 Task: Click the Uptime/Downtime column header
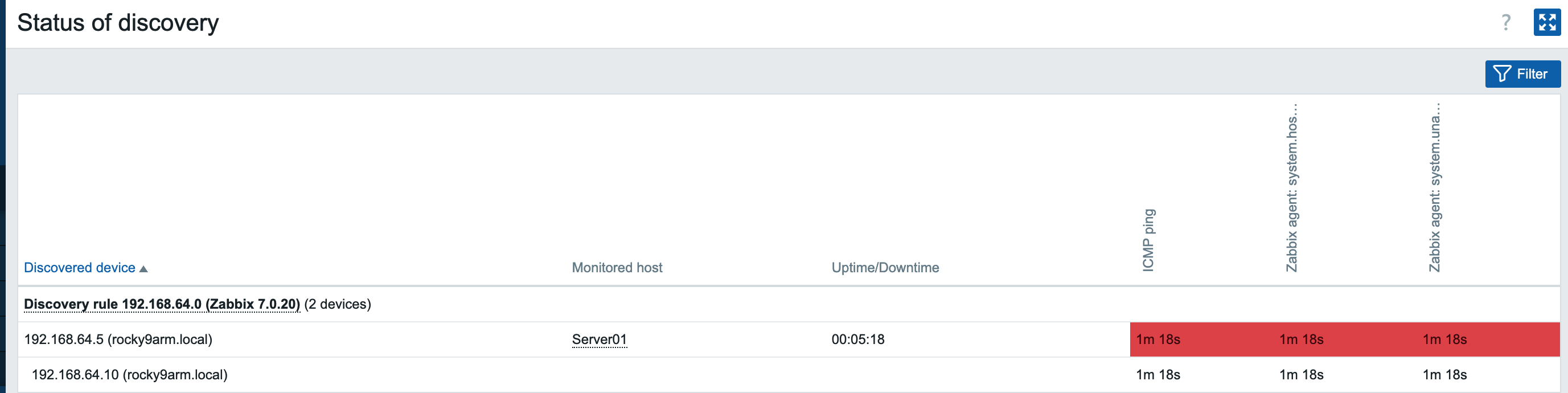coord(884,268)
